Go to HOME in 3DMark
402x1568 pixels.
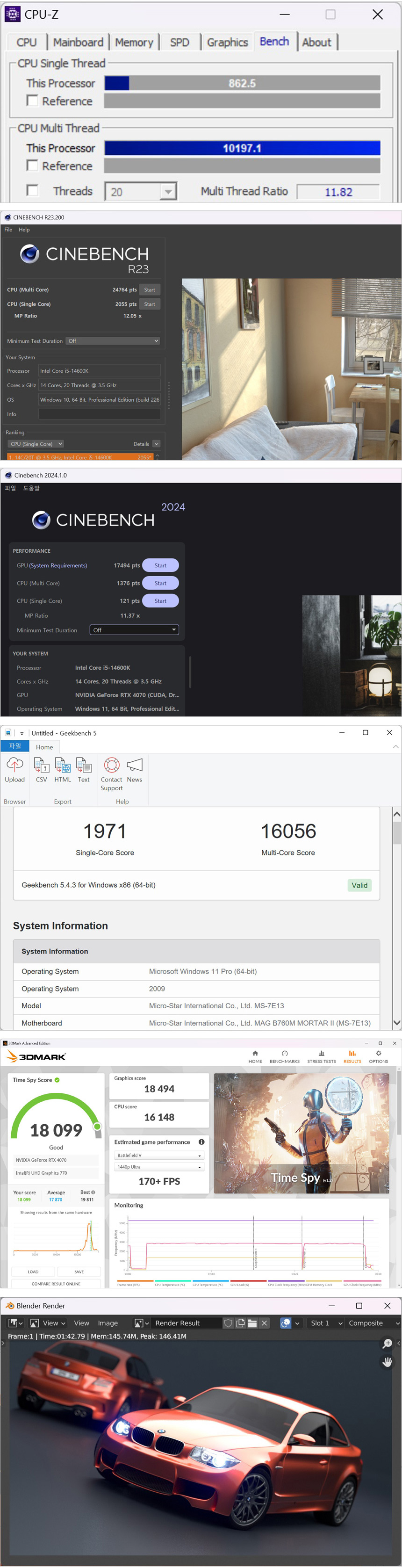click(x=255, y=1057)
